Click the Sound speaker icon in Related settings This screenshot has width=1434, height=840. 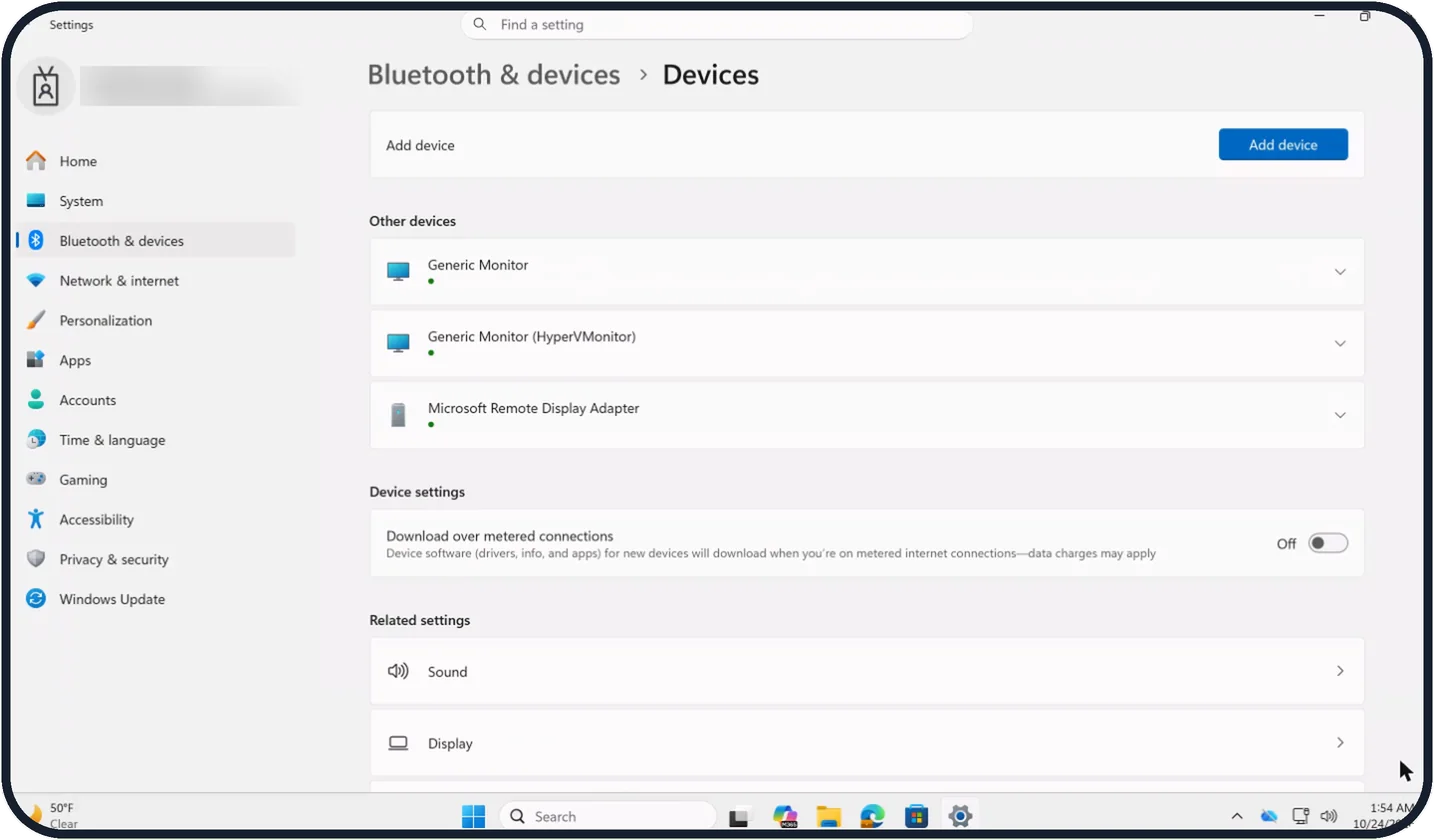(398, 671)
